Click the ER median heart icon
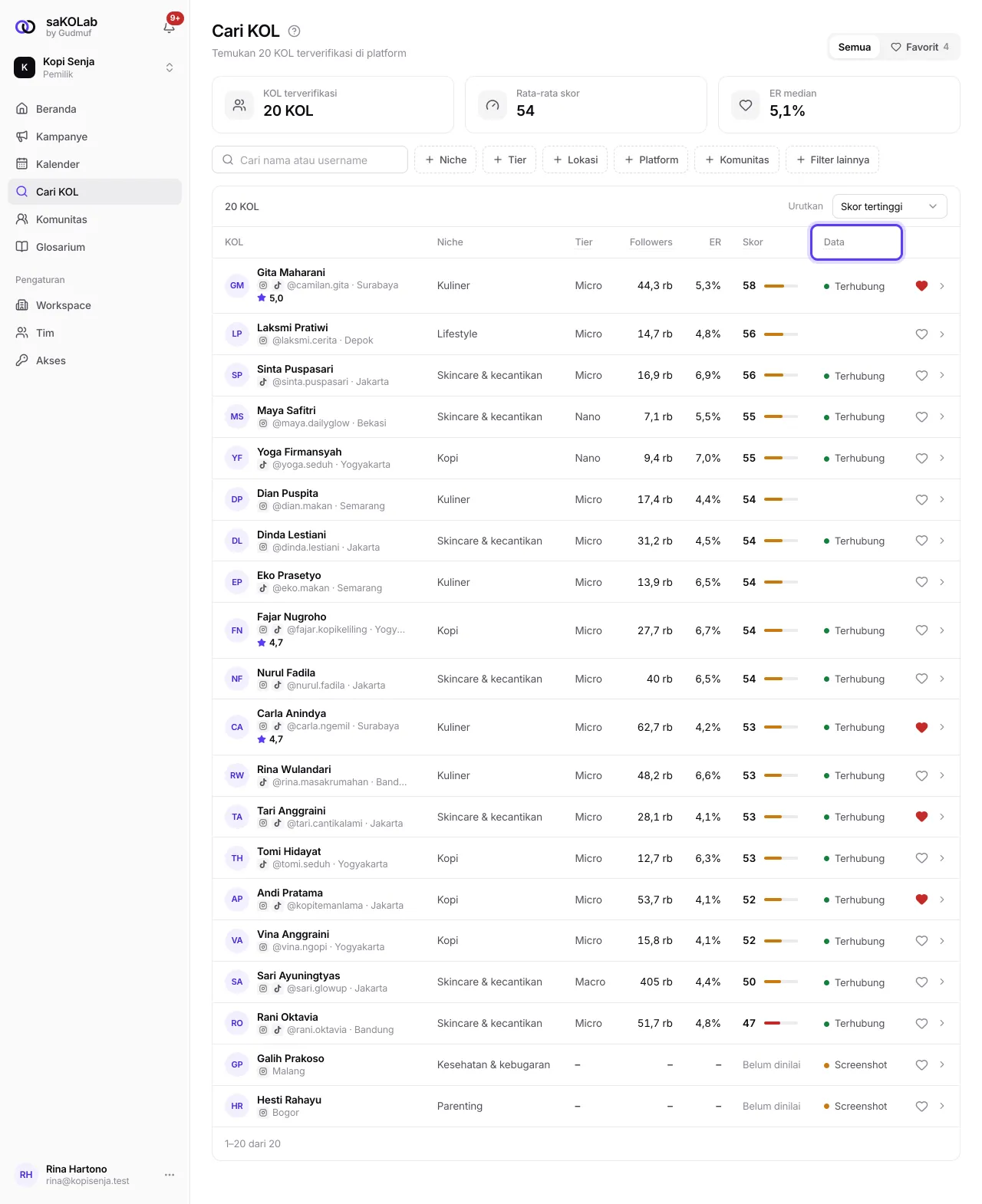Image resolution: width=982 pixels, height=1204 pixels. (746, 105)
